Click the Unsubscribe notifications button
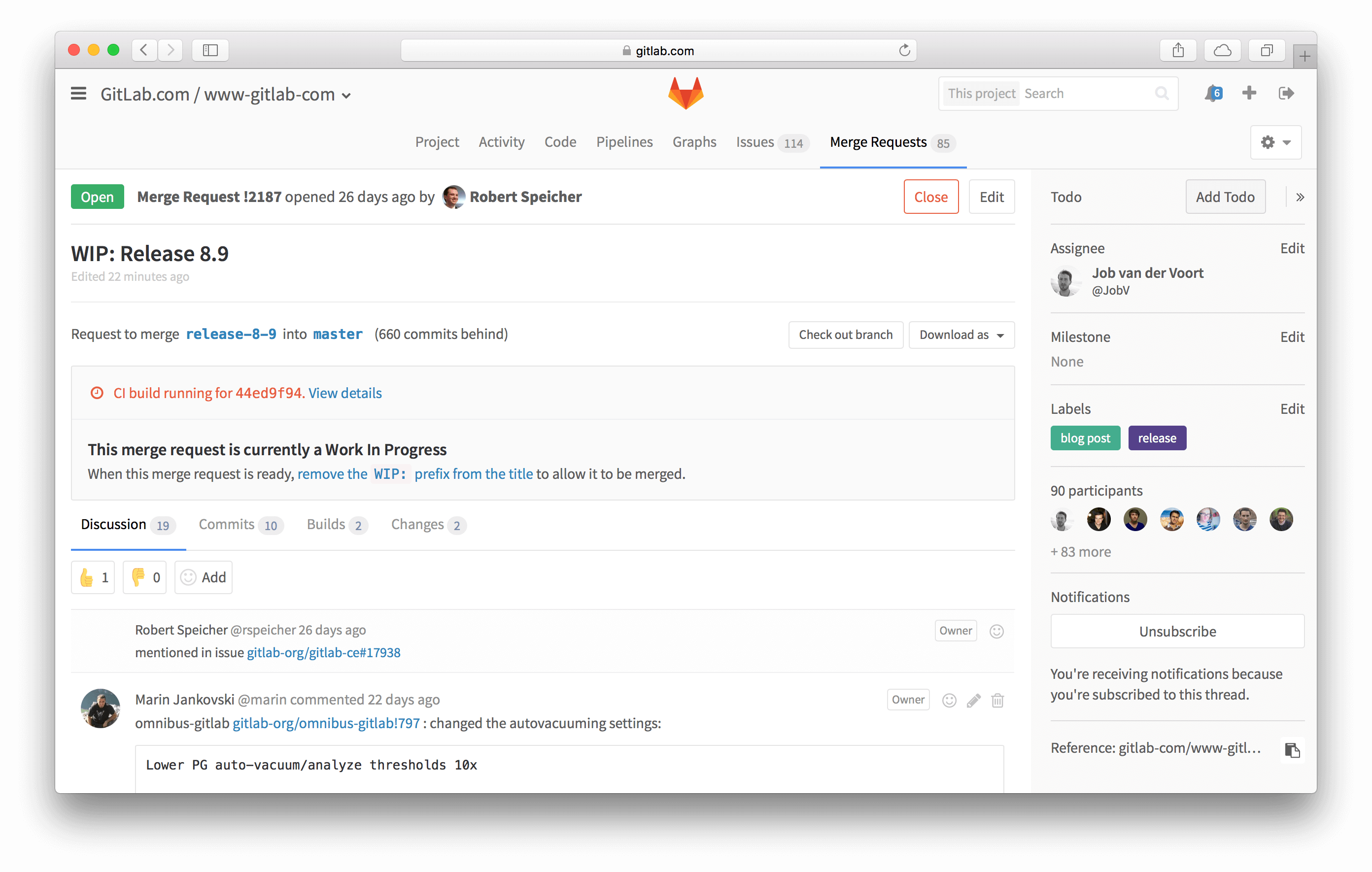The height and width of the screenshot is (872, 1372). coord(1177,631)
